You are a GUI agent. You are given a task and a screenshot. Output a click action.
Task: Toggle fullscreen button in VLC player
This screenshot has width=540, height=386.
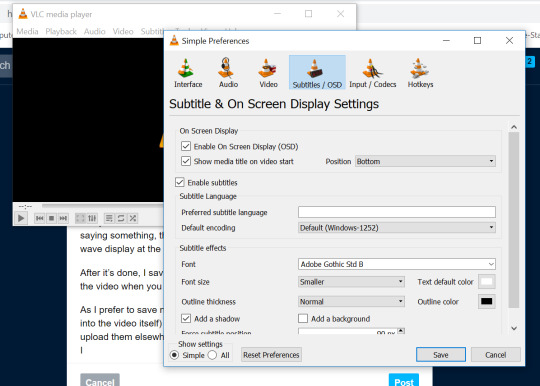(80, 218)
